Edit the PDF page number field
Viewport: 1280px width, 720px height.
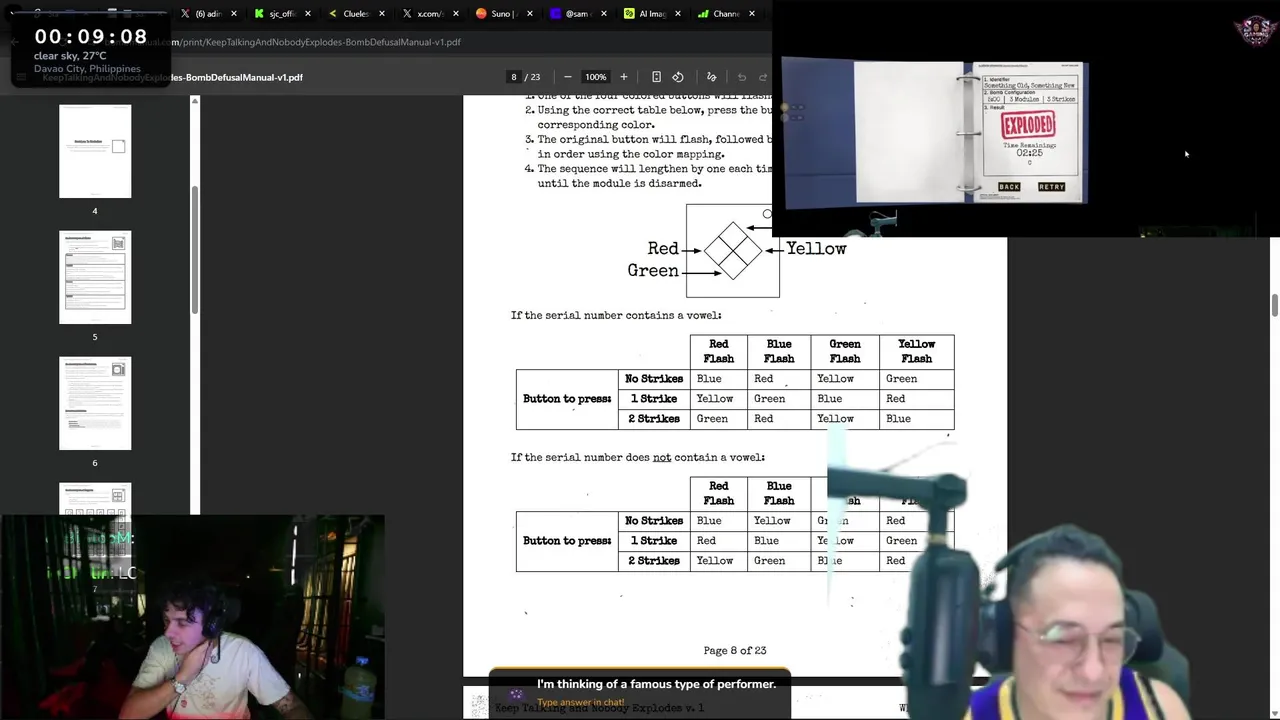coord(514,77)
